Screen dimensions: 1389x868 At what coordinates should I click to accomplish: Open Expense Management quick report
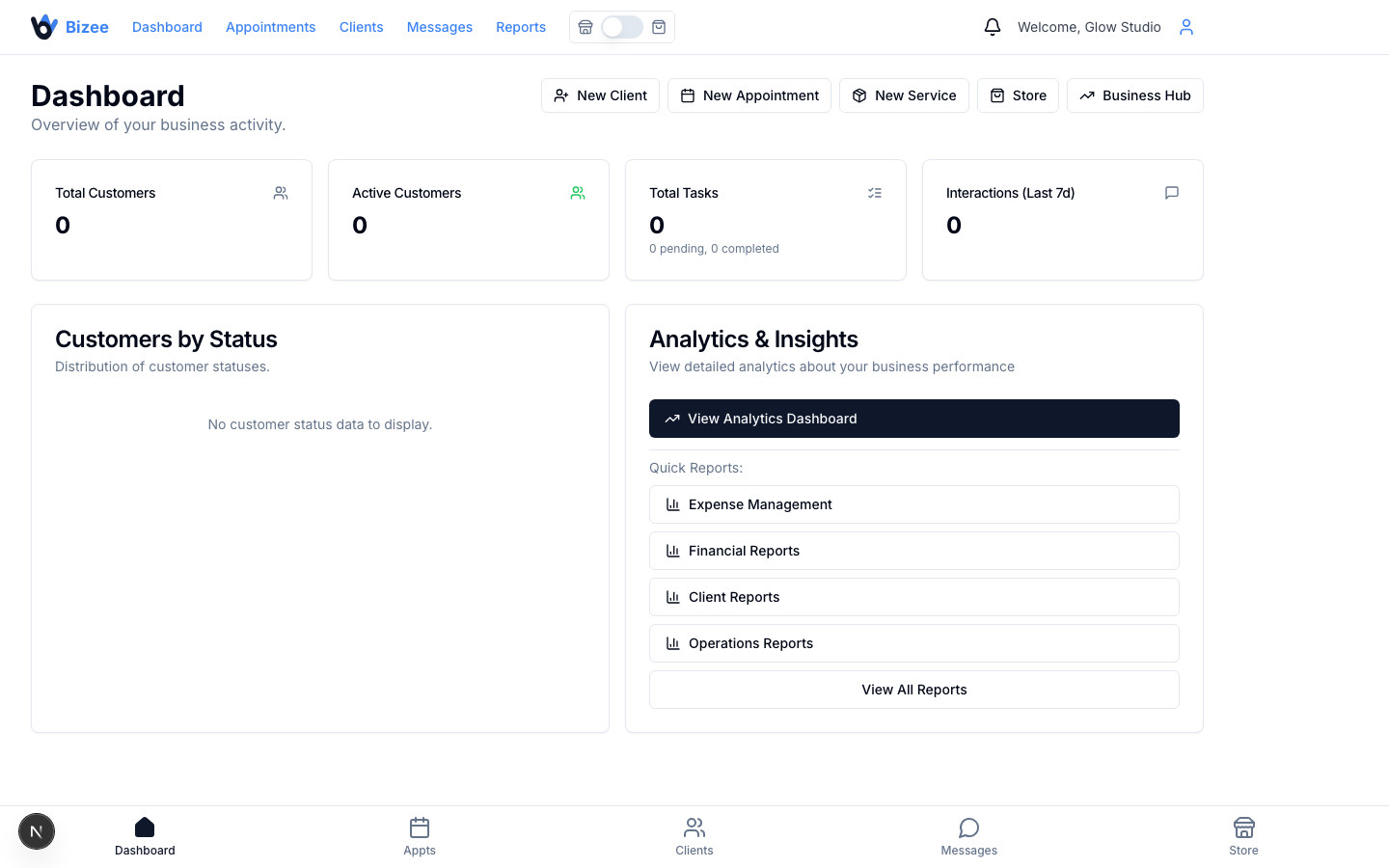click(x=914, y=504)
